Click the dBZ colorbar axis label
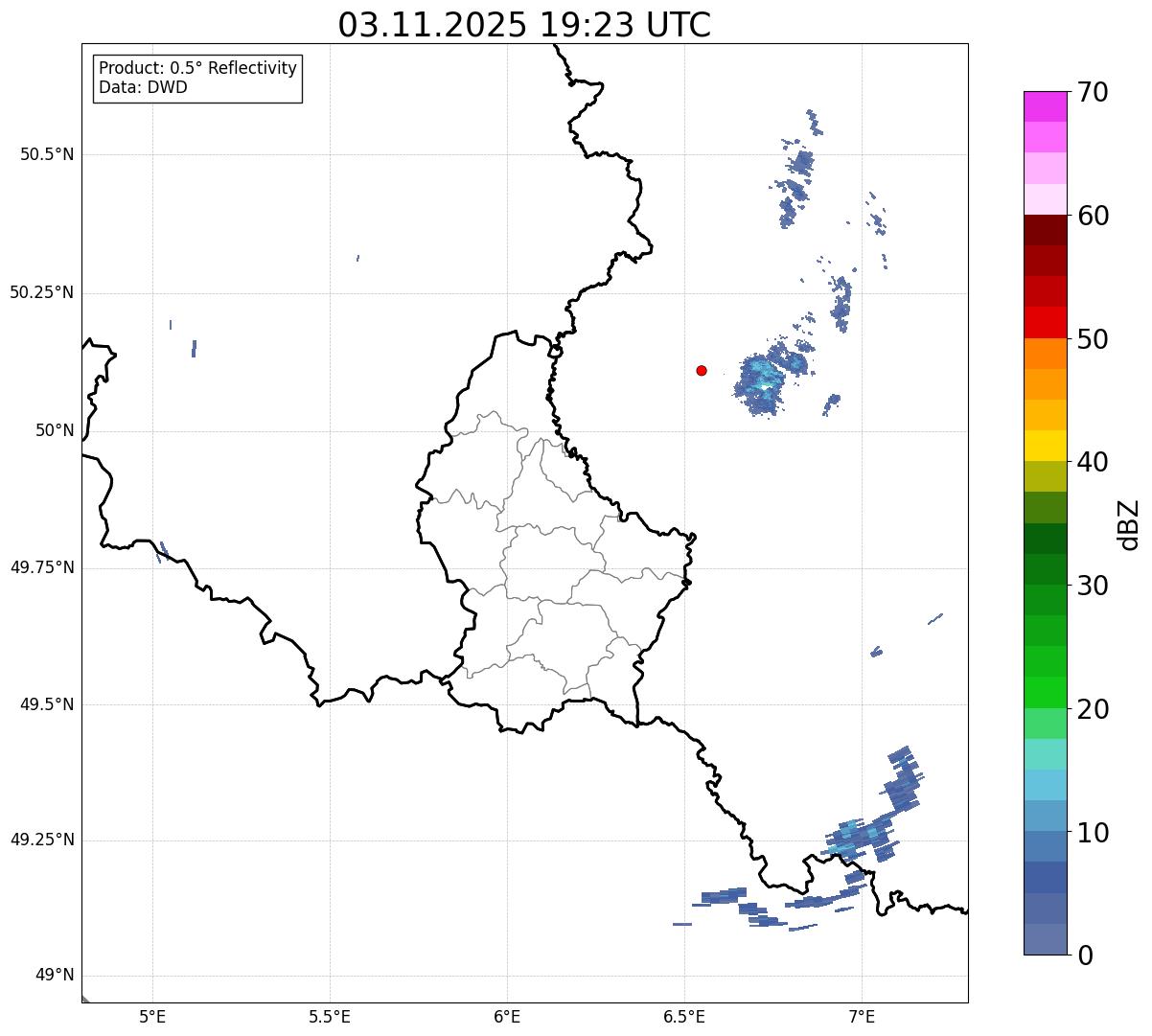Viewport: 1152px width, 1036px height. [x=1129, y=523]
